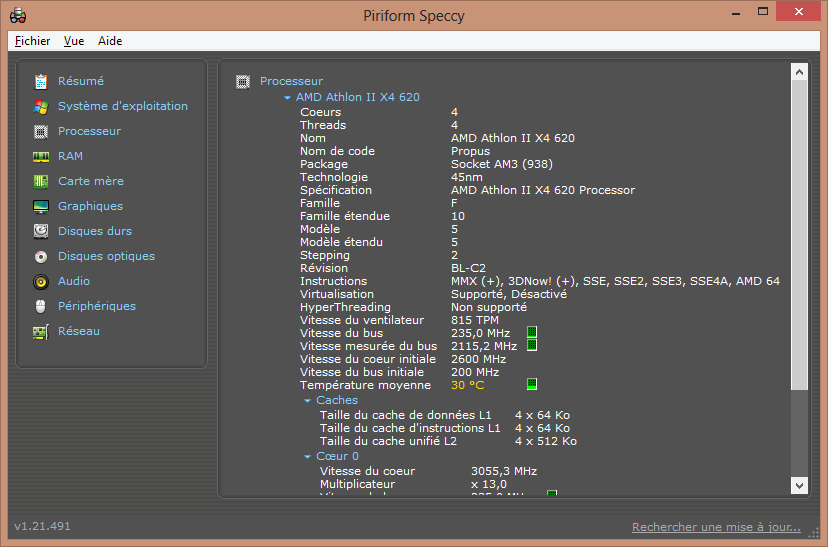The image size is (828, 547).
Task: Click the Réseau network card icon
Action: (41, 332)
